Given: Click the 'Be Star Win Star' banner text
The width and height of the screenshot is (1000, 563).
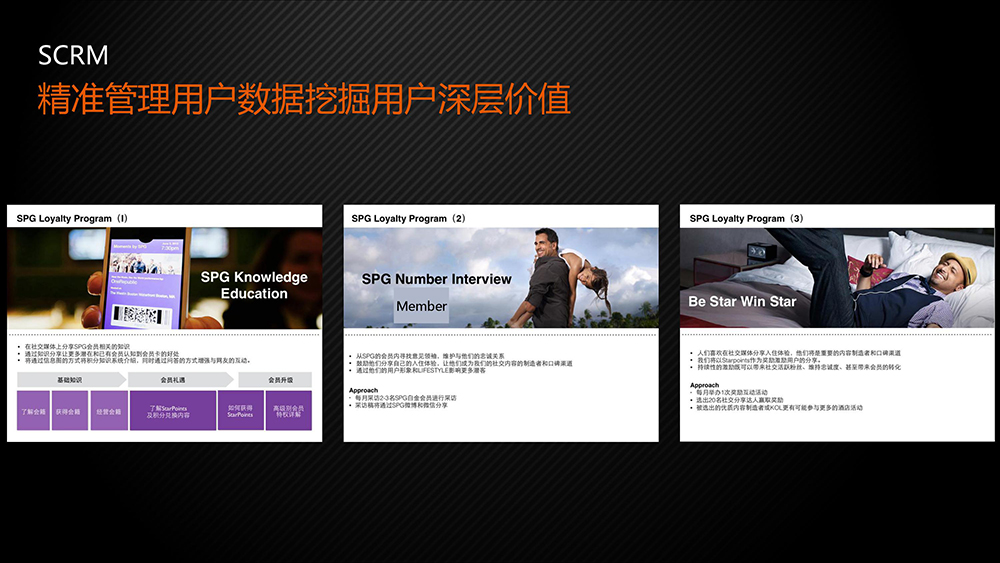Looking at the screenshot, I should (x=742, y=302).
